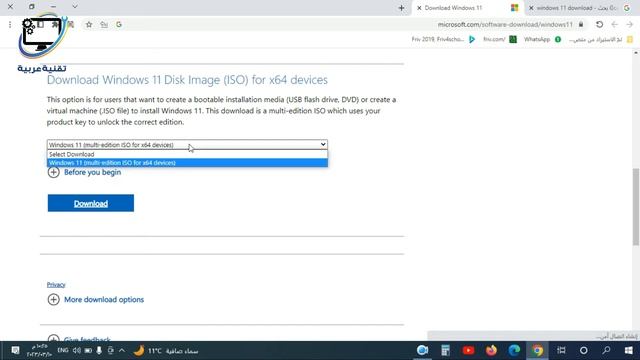The height and width of the screenshot is (360, 640).
Task: Open the Windows 11 ISO edition dropdown
Action: (187, 144)
